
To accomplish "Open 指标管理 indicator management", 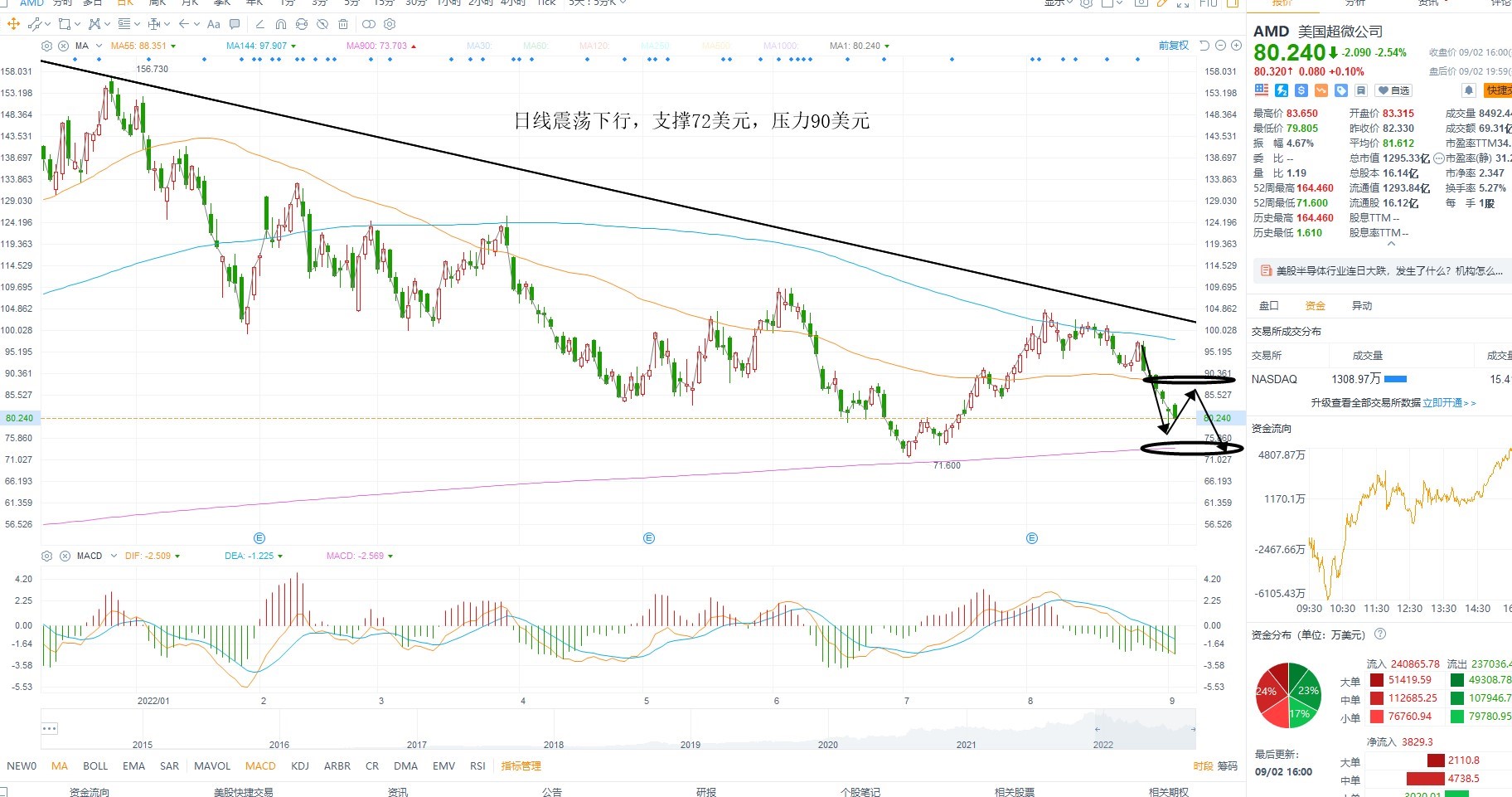I will (521, 765).
